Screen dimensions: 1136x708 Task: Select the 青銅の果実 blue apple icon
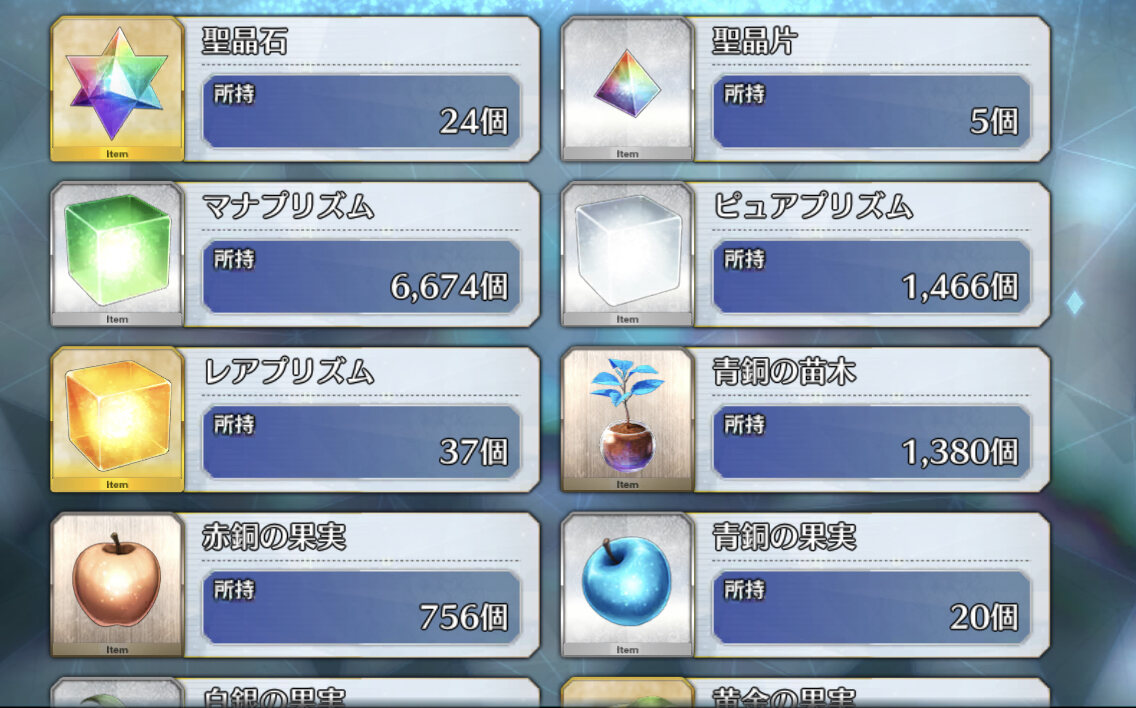point(627,584)
